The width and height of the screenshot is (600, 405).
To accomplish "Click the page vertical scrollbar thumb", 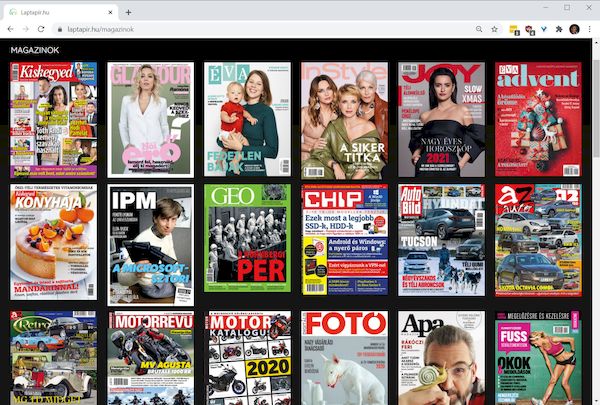I will click(x=597, y=108).
